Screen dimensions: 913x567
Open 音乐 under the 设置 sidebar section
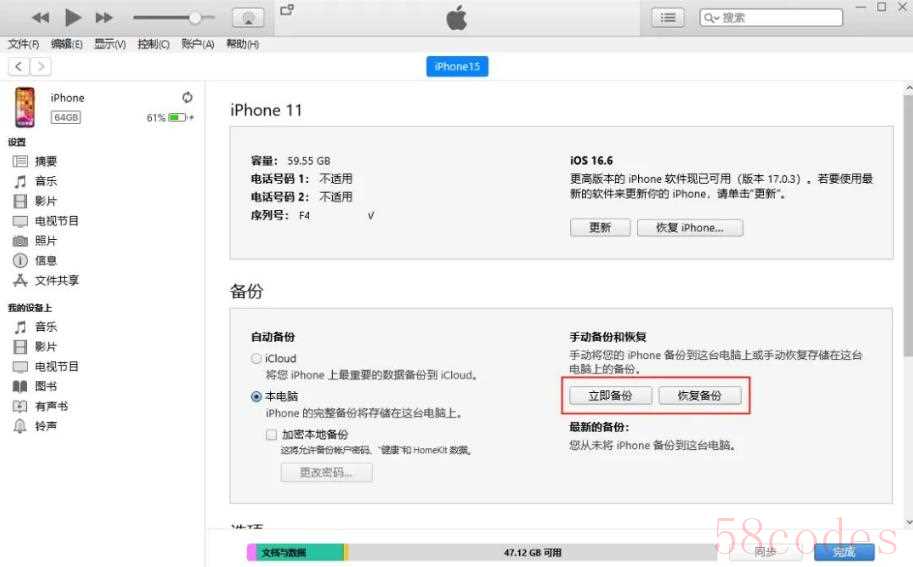[x=46, y=181]
